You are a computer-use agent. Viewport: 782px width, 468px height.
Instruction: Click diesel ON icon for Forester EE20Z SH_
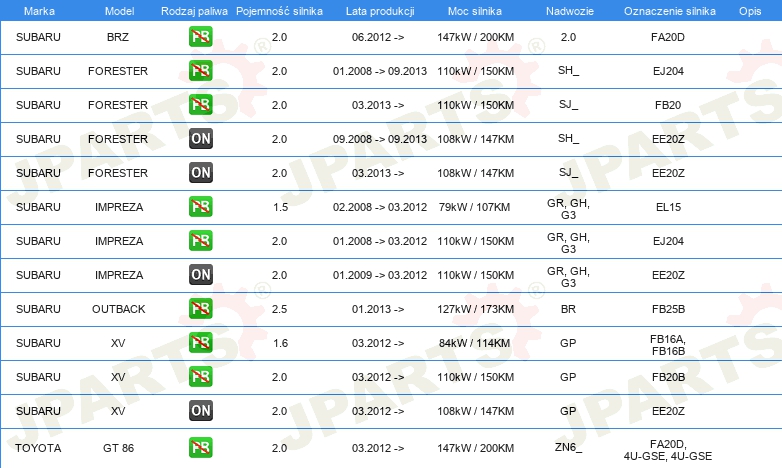pyautogui.click(x=200, y=139)
